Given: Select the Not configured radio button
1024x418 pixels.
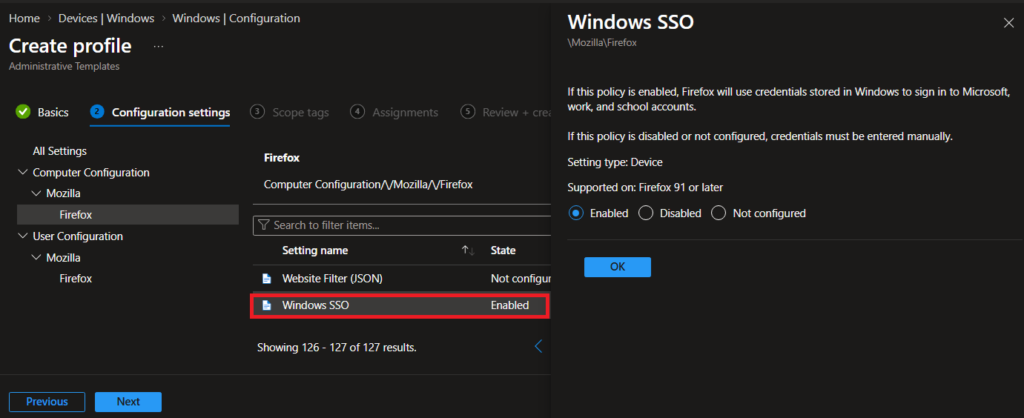Looking at the screenshot, I should pos(718,213).
